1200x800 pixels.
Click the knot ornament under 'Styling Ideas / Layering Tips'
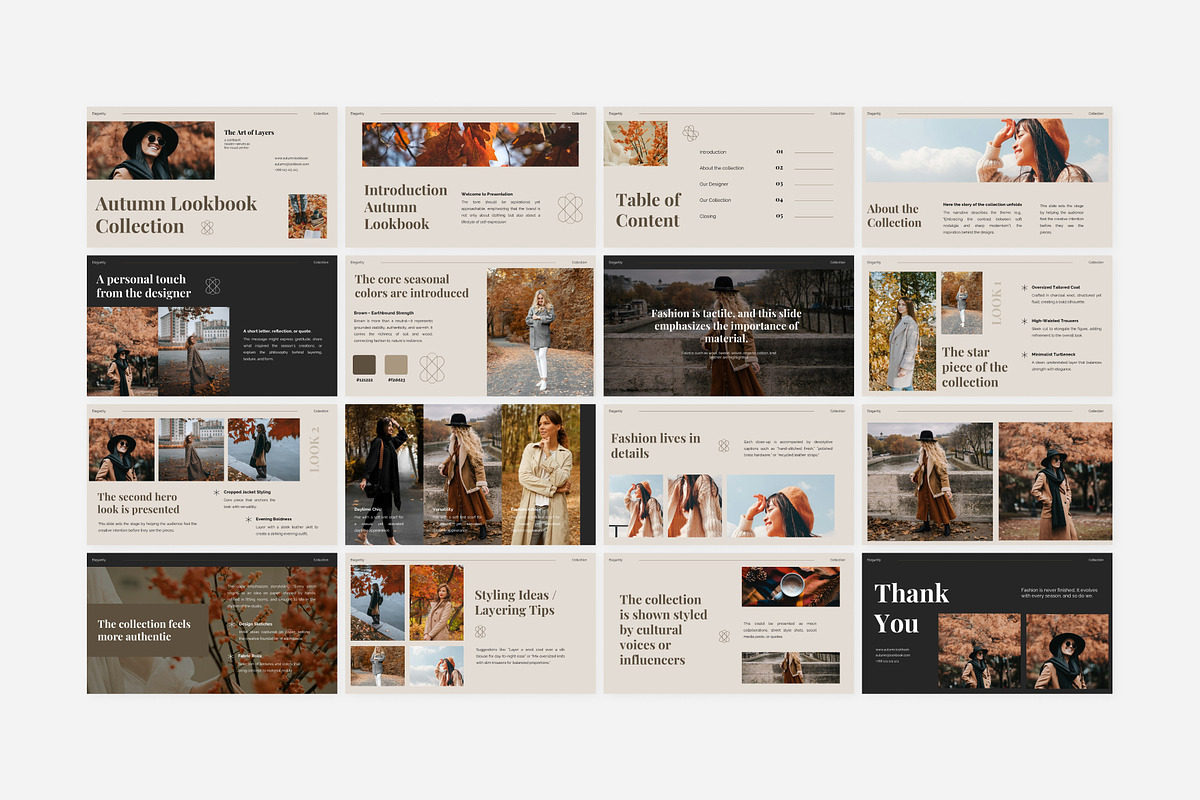tap(480, 632)
